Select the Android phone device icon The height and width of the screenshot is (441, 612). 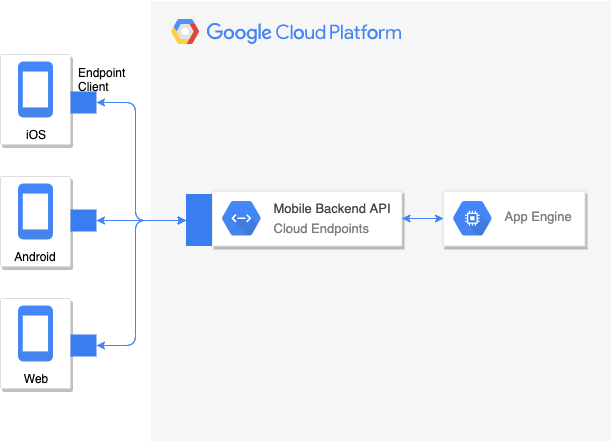[x=36, y=212]
